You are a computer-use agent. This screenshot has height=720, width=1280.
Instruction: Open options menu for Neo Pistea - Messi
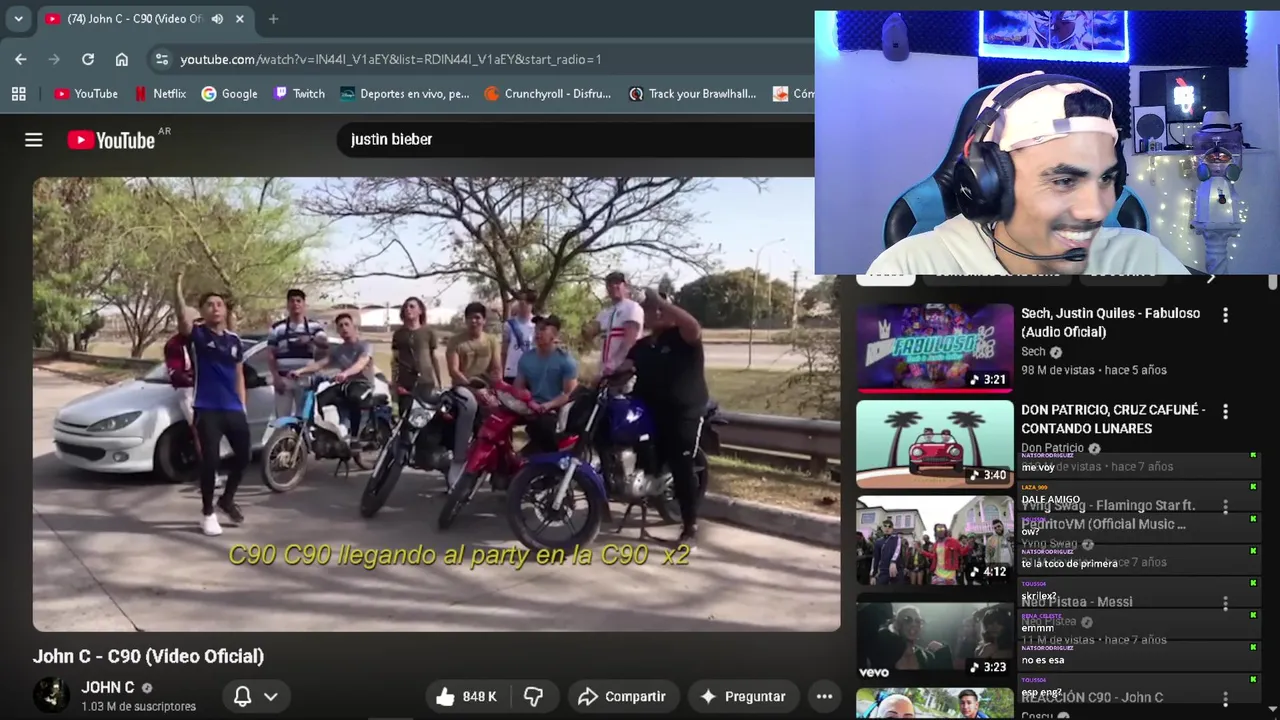(x=1225, y=603)
